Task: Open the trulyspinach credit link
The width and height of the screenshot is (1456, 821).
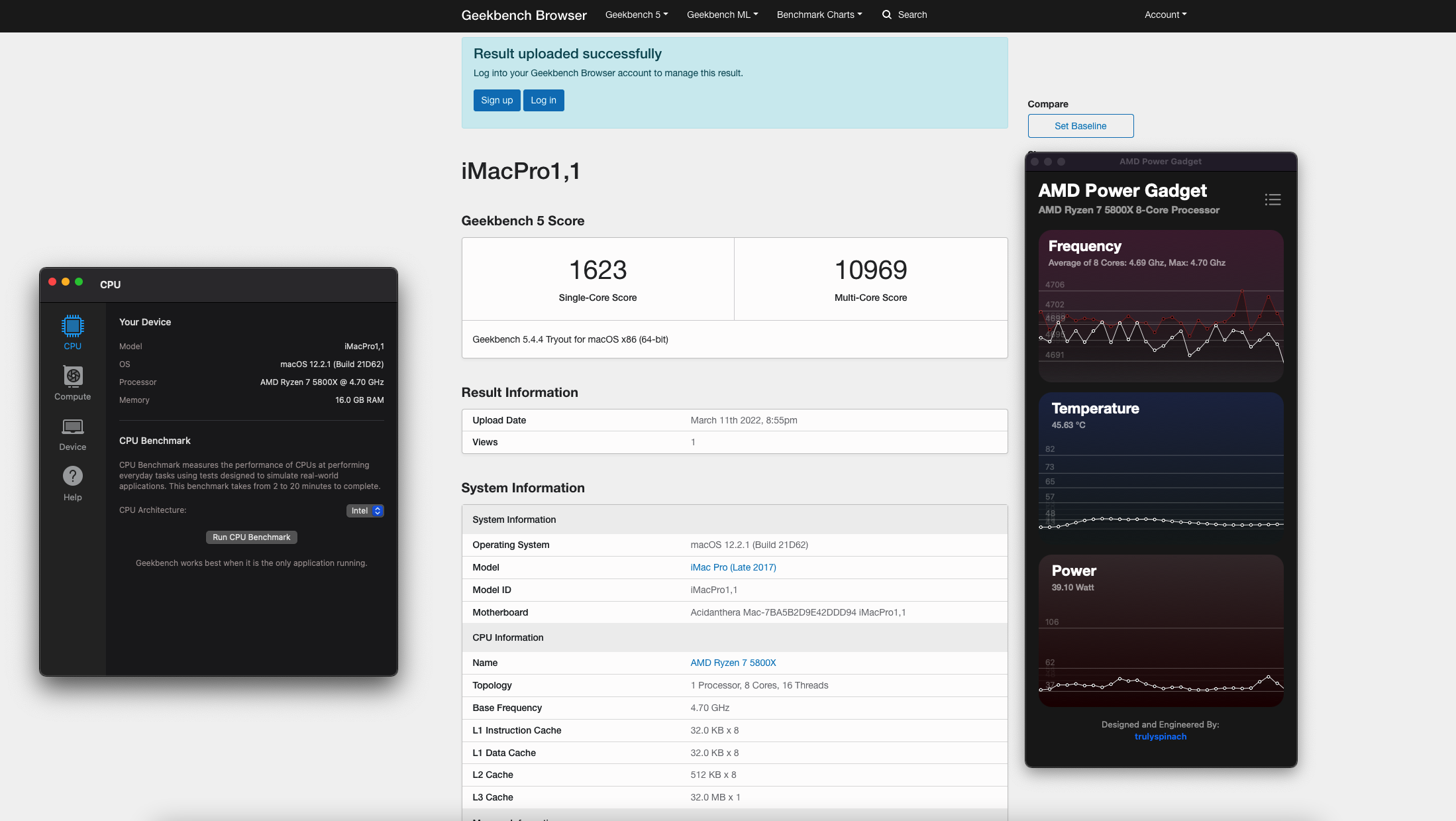Action: click(x=1161, y=736)
